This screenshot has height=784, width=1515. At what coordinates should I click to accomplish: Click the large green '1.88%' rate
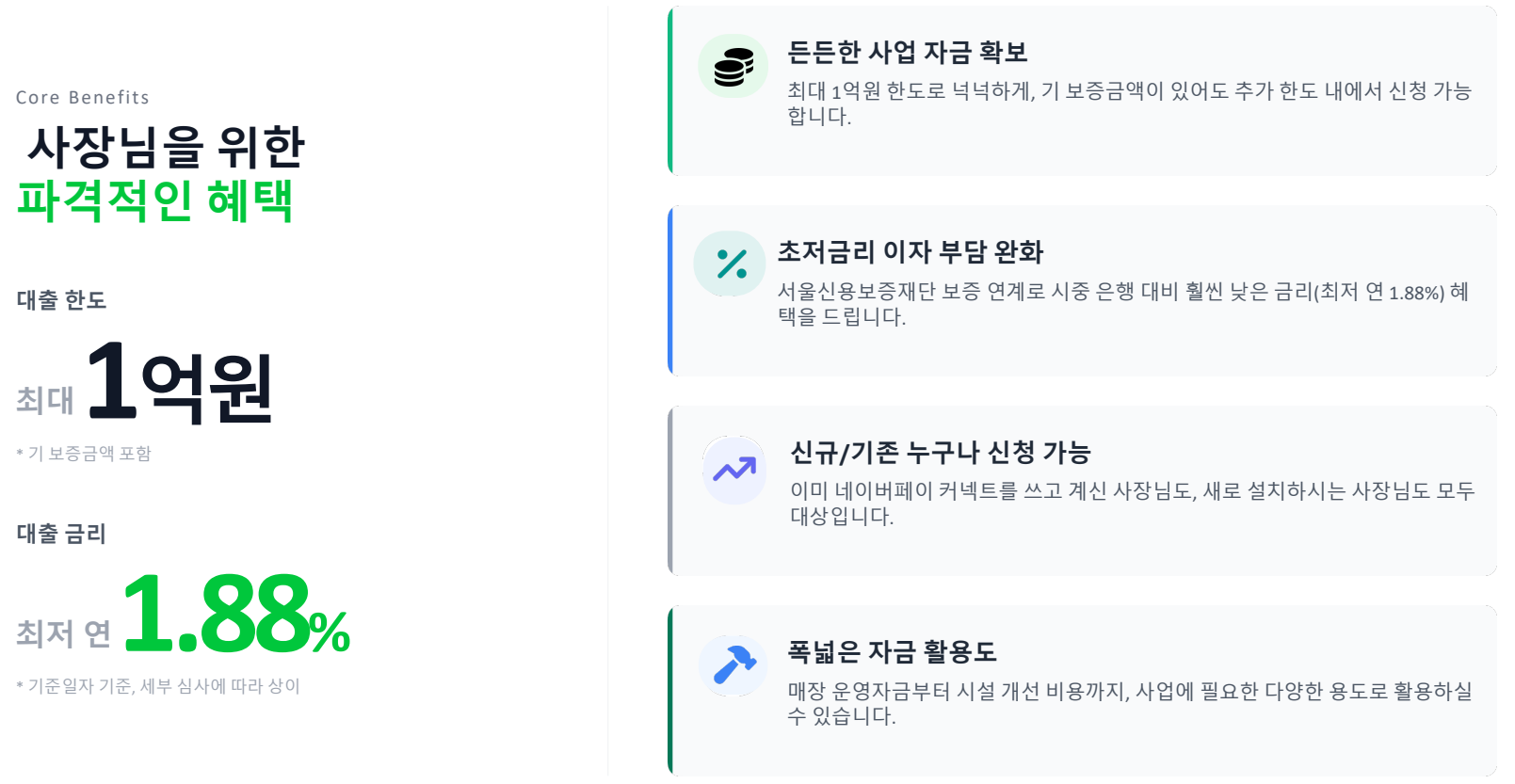(x=235, y=616)
